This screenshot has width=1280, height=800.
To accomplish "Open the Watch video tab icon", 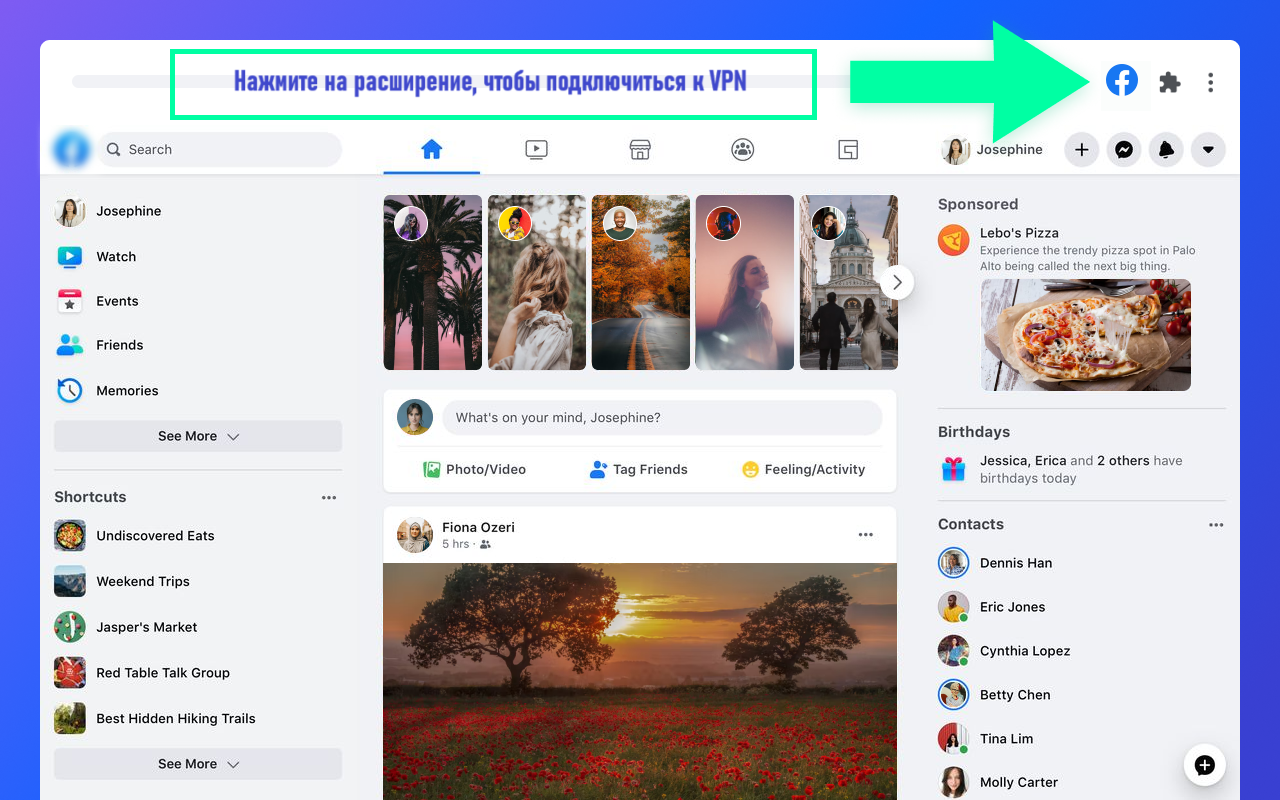I will [x=536, y=148].
